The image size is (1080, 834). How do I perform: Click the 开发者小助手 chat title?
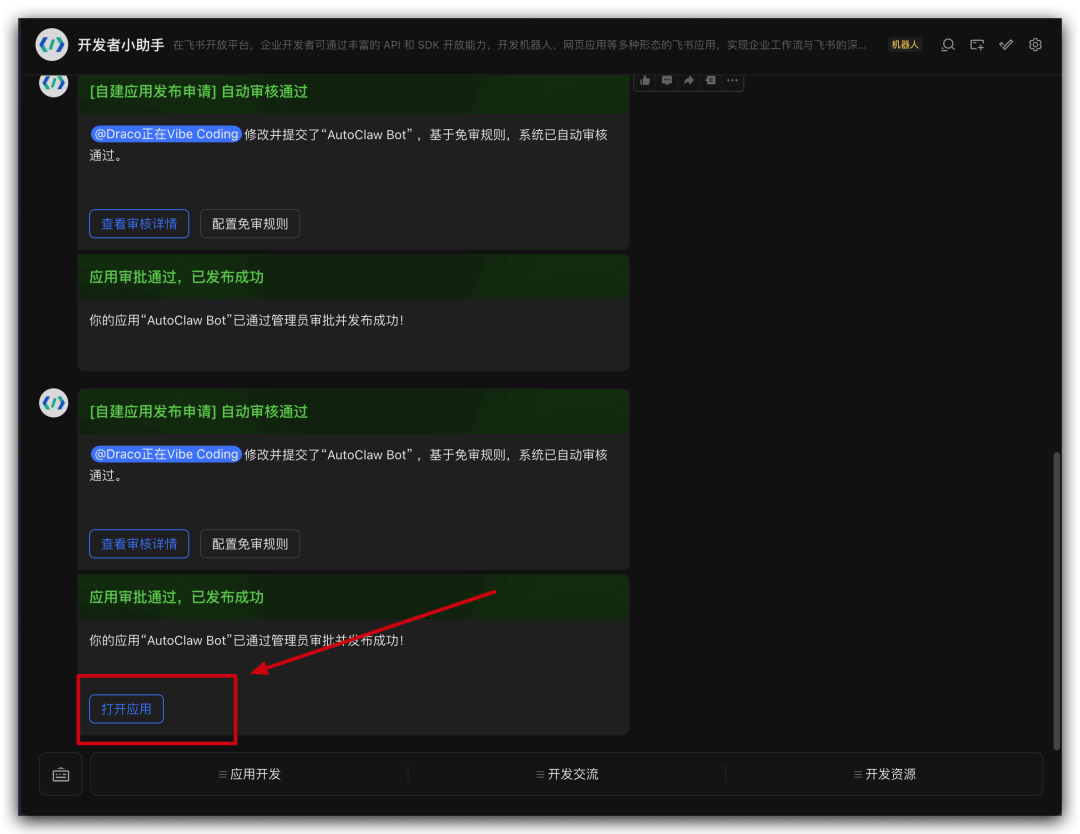click(x=121, y=45)
